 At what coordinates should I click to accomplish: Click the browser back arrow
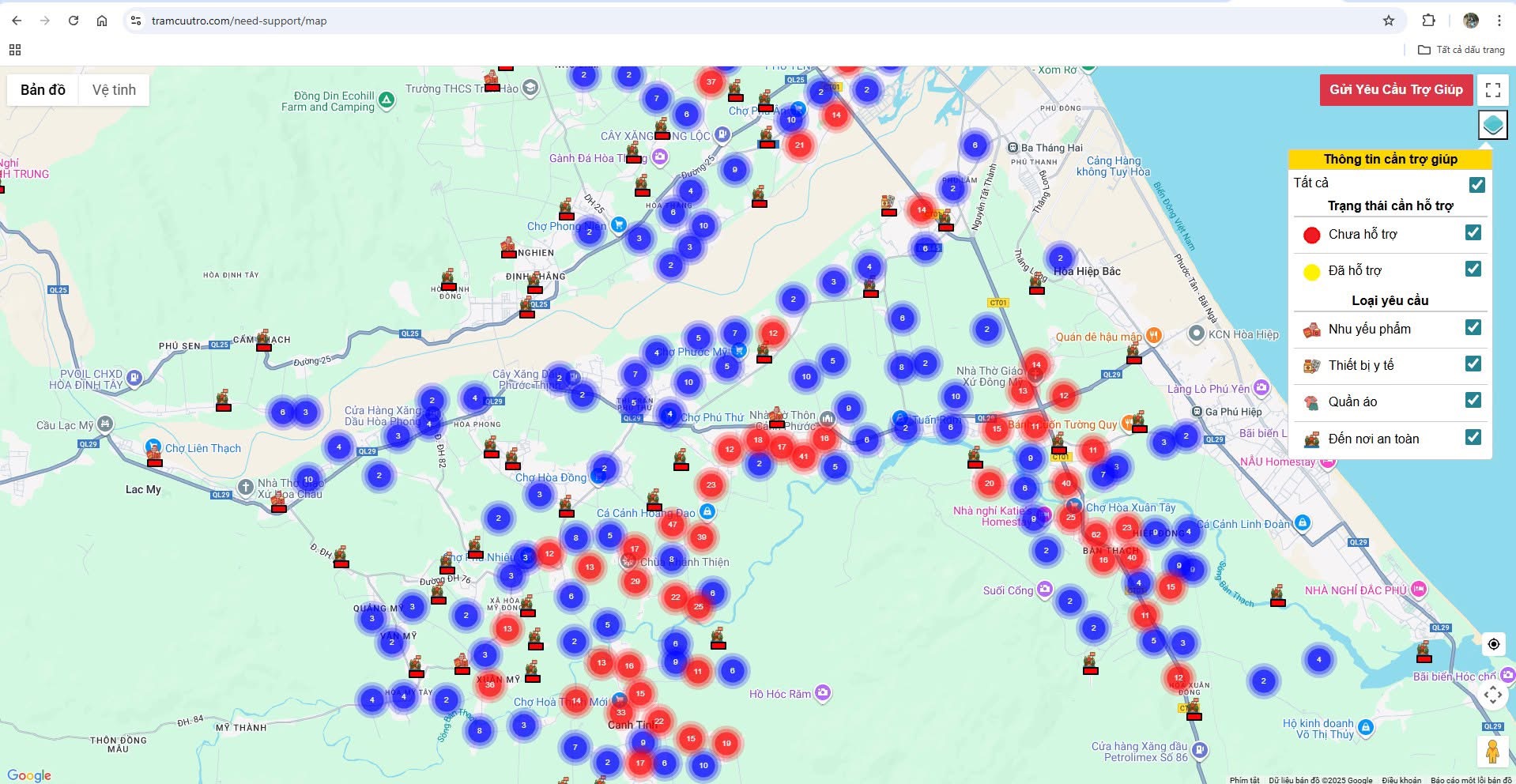tap(17, 21)
